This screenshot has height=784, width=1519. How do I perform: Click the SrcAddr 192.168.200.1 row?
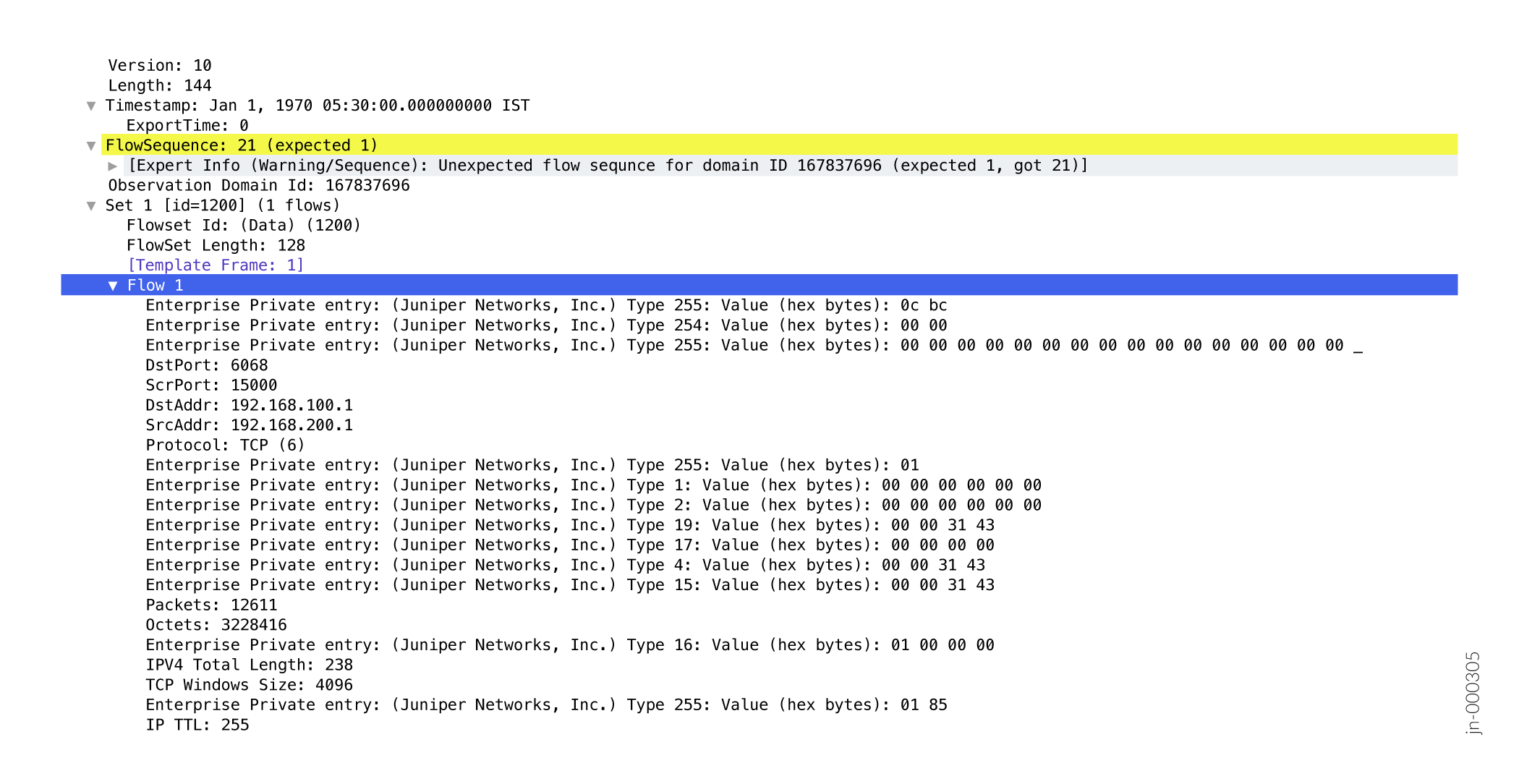pyautogui.click(x=250, y=425)
